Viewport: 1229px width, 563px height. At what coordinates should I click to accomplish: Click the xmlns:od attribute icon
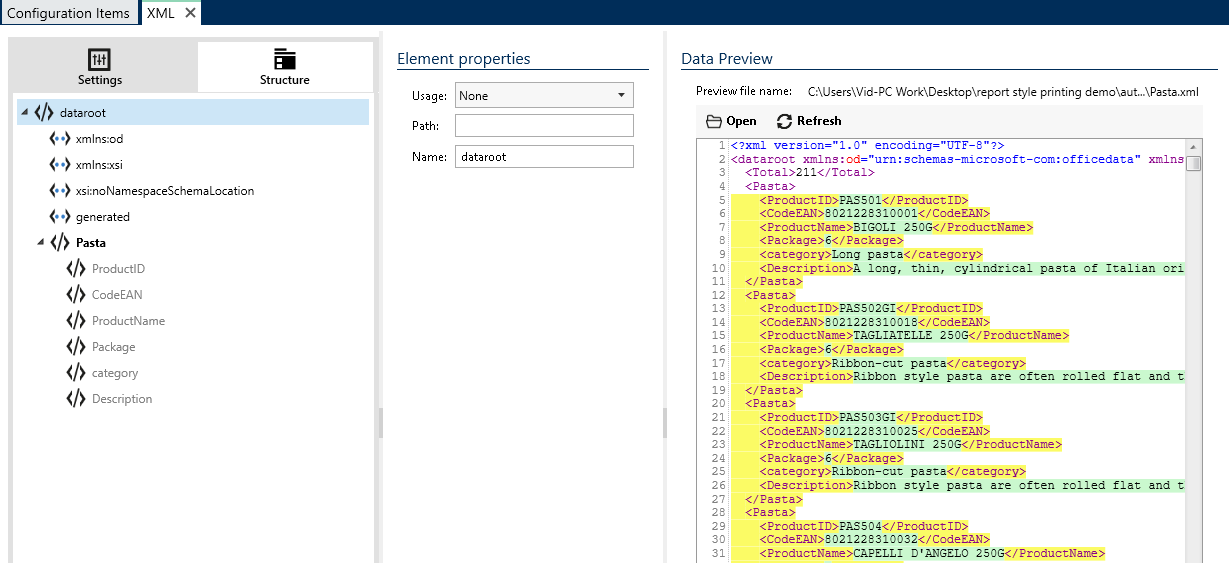tap(60, 139)
